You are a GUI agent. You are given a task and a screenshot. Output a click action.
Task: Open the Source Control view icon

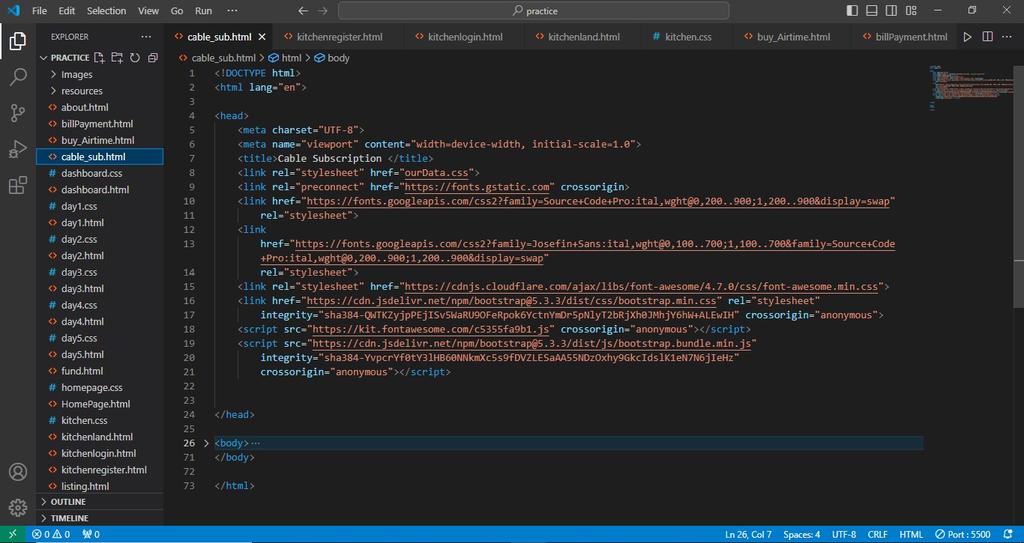point(18,113)
